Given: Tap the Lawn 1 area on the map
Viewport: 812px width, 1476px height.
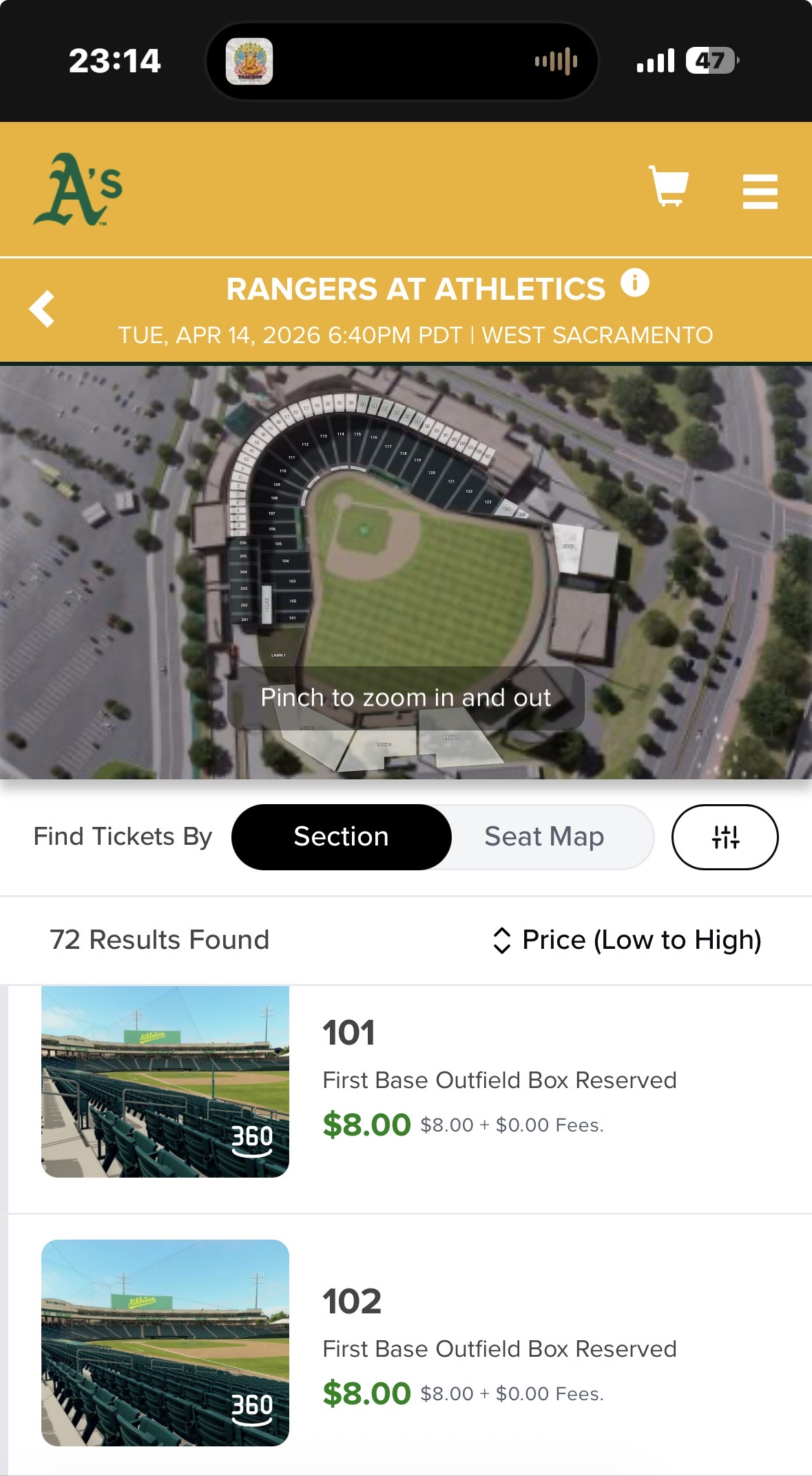Looking at the screenshot, I should [x=278, y=655].
